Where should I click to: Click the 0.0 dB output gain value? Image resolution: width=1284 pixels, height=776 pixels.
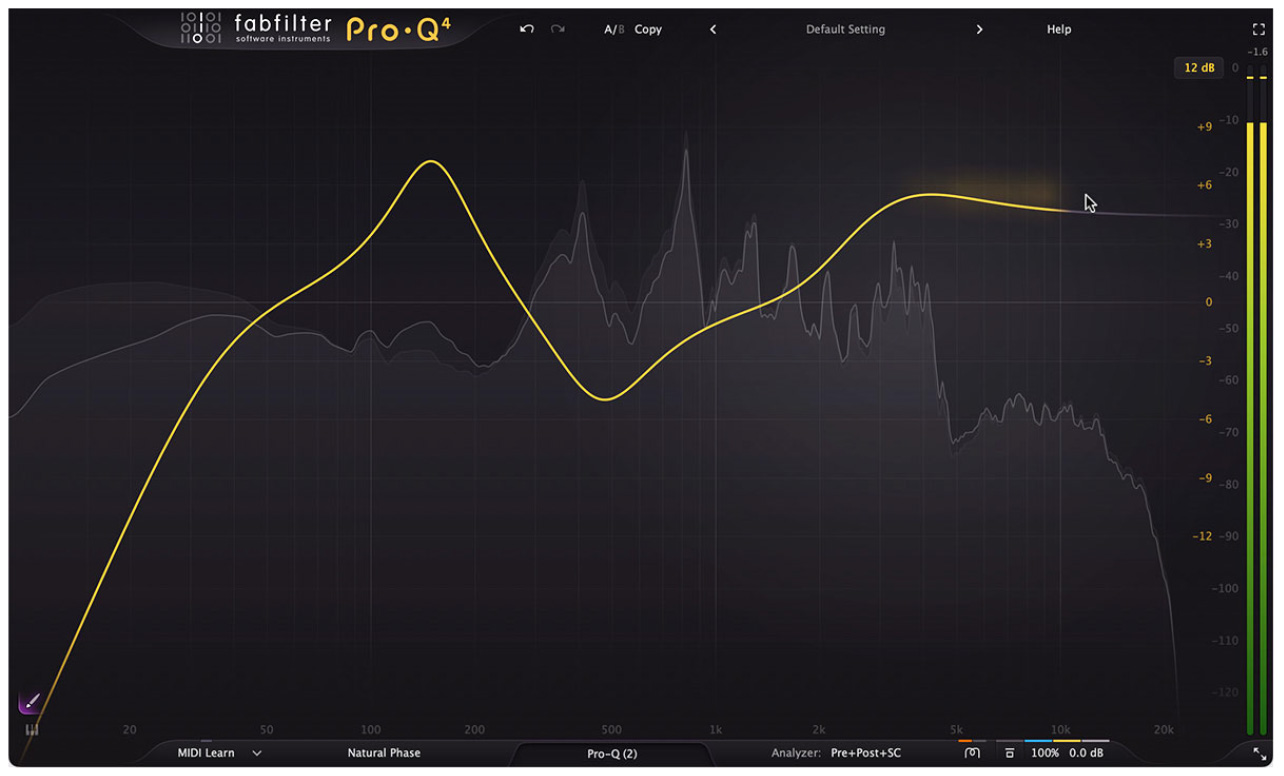(1086, 753)
